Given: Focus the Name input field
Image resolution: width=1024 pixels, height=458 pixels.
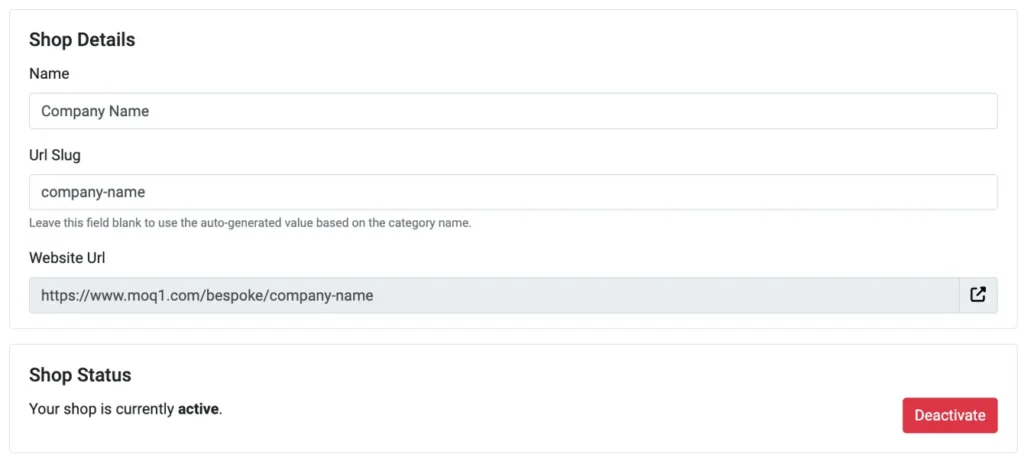Looking at the screenshot, I should tap(513, 111).
